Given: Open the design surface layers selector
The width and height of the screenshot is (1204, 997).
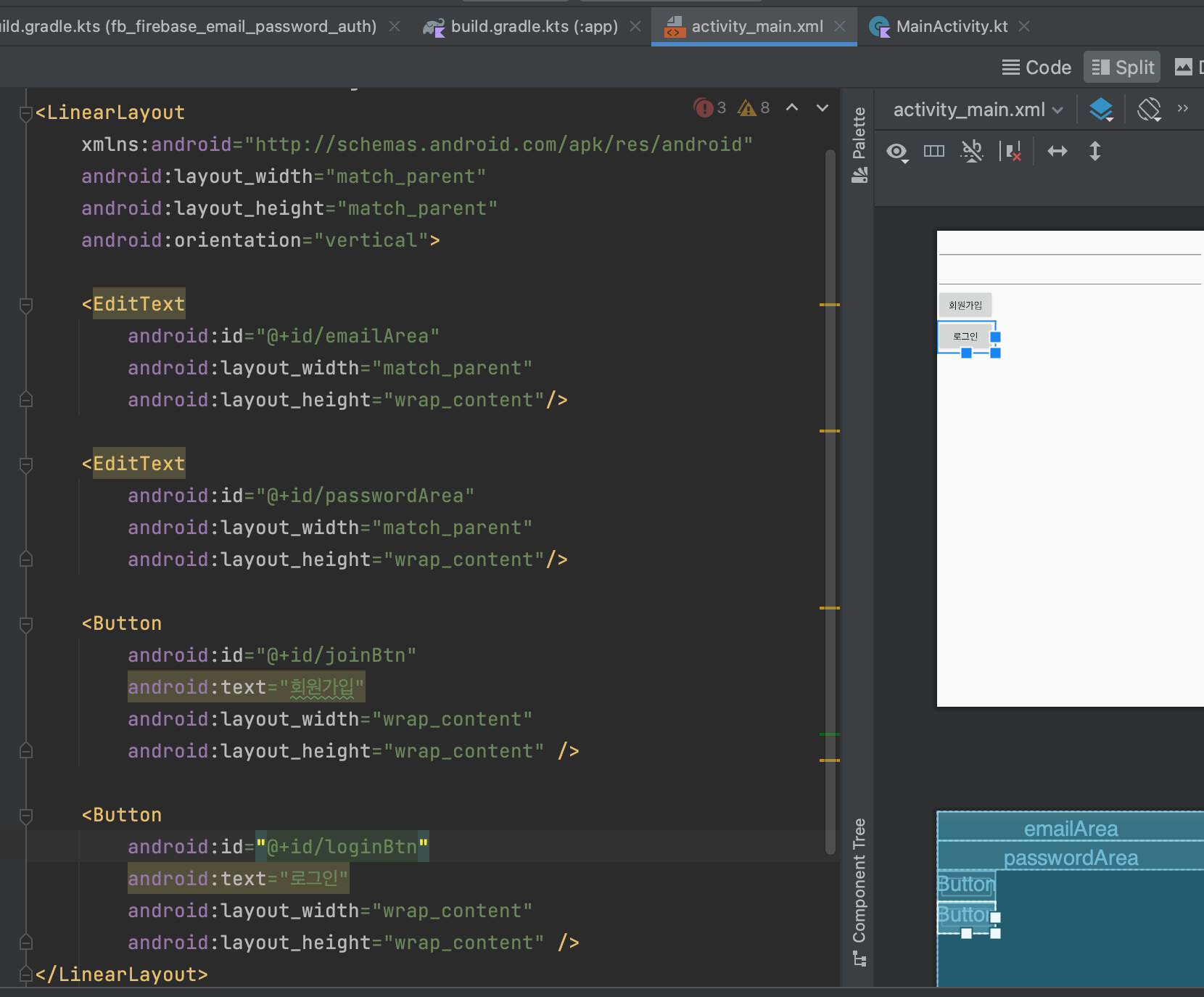Looking at the screenshot, I should 1101,110.
